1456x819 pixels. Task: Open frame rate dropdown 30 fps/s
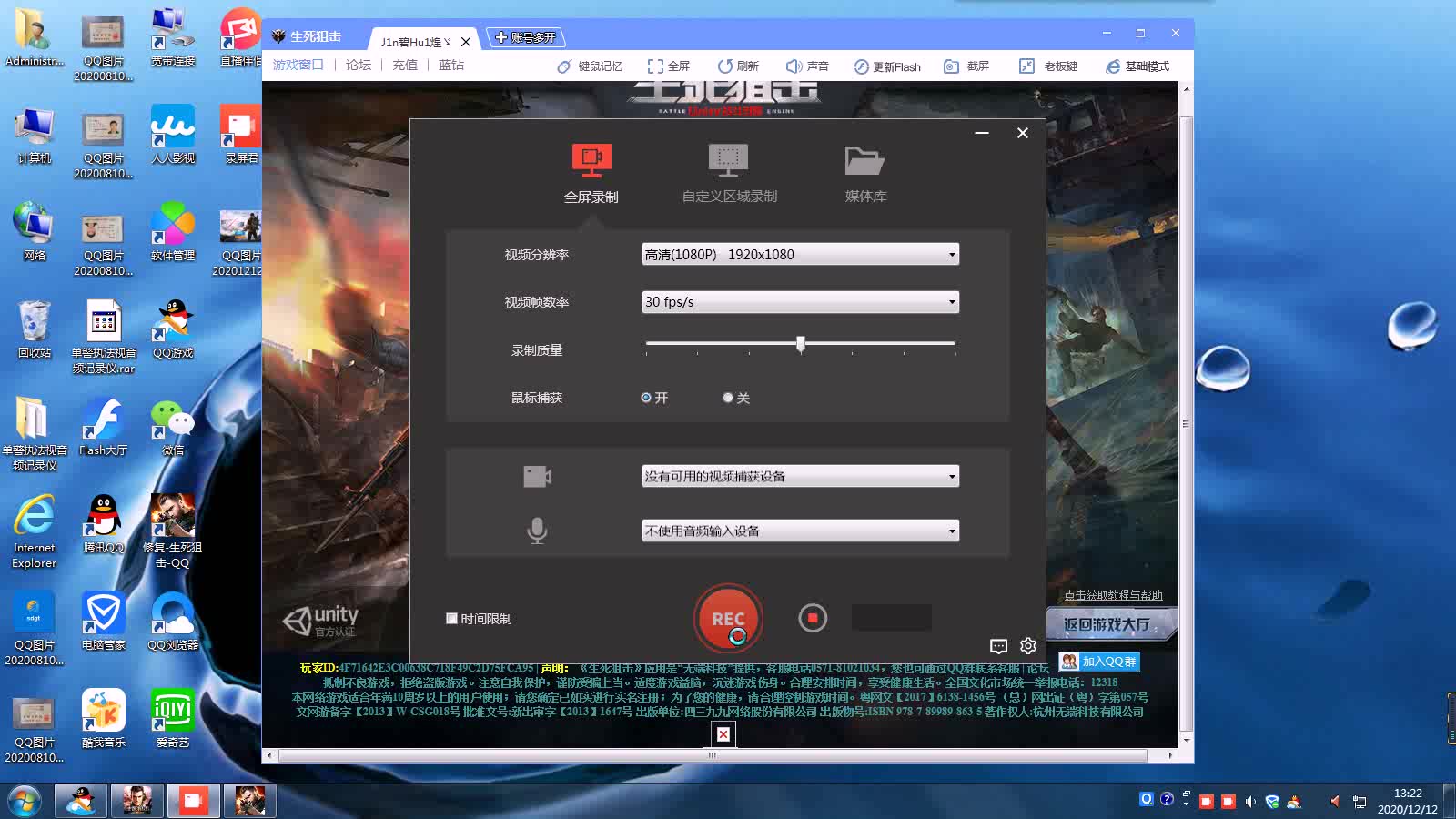pyautogui.click(x=801, y=302)
